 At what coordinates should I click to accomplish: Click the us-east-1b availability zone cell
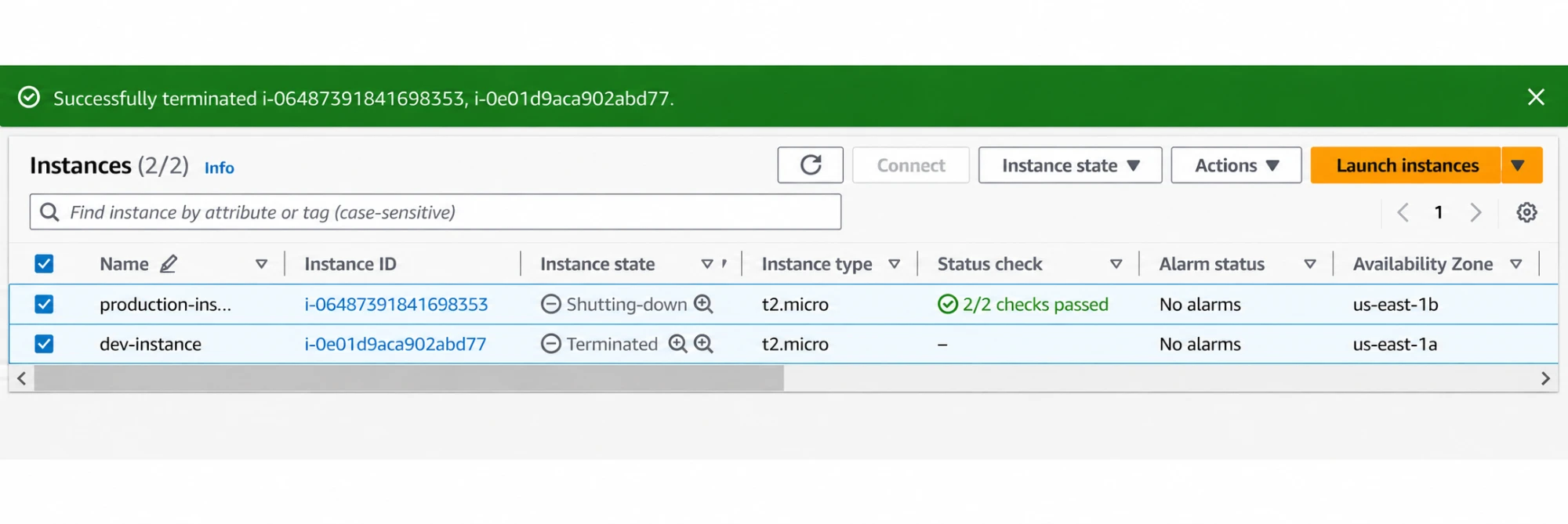tap(1396, 304)
